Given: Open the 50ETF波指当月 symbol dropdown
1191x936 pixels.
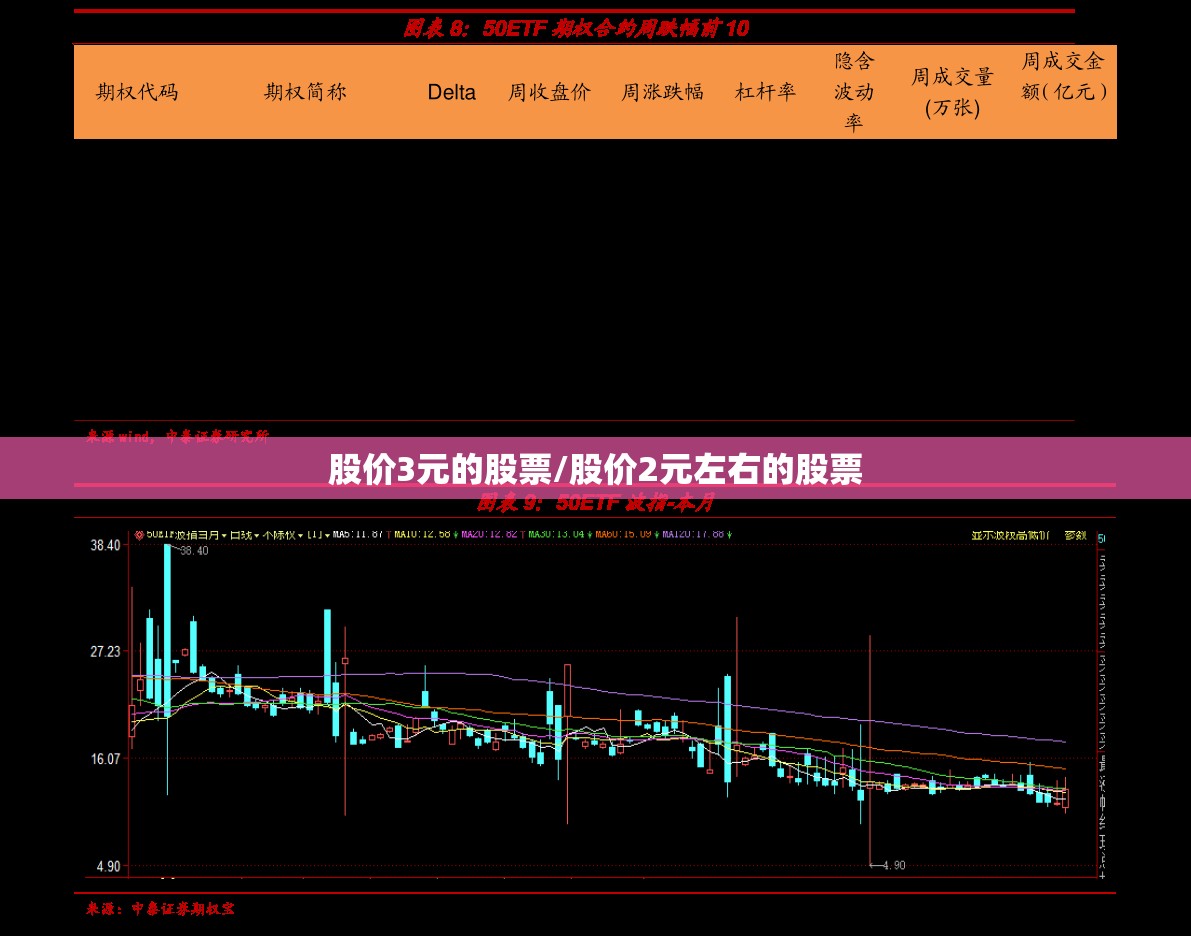Looking at the screenshot, I should click(x=187, y=535).
